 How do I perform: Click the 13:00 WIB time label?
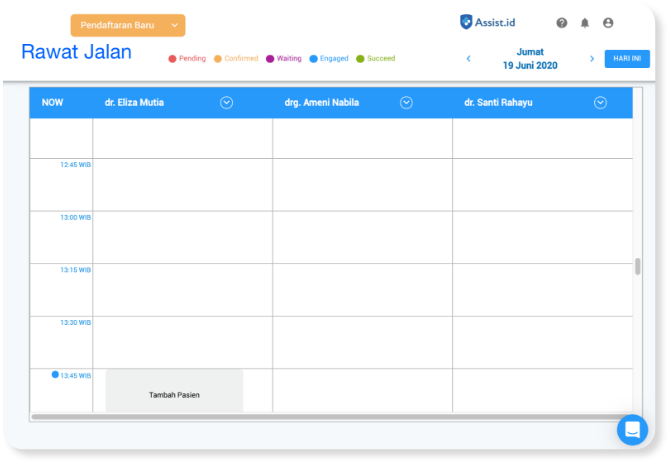click(x=75, y=217)
